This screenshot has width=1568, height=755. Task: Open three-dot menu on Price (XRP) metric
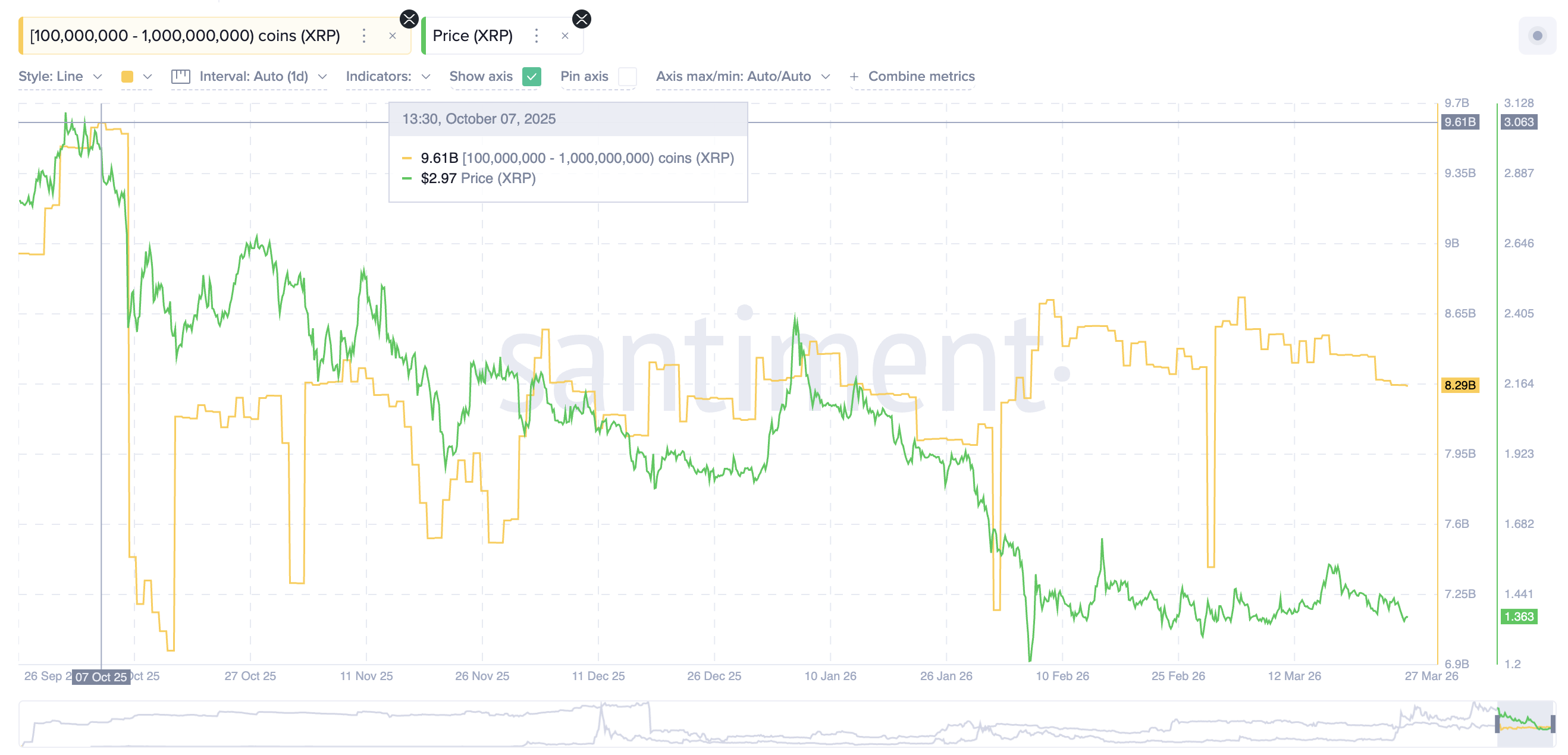[x=537, y=36]
